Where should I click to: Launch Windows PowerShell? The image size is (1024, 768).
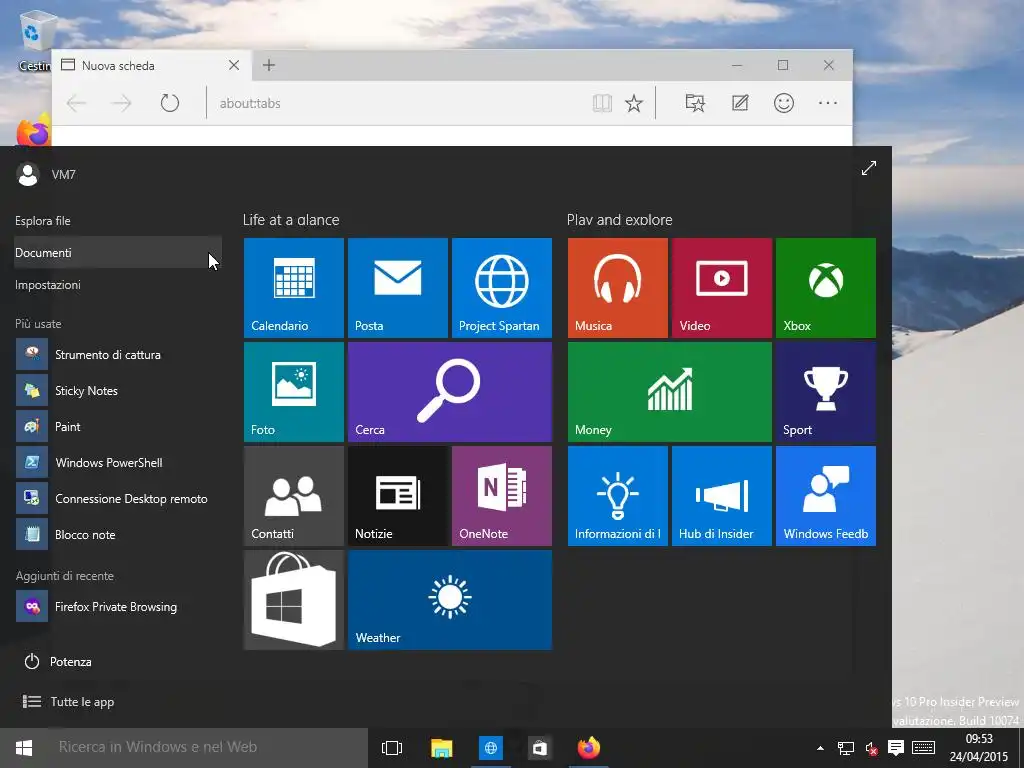point(118,462)
